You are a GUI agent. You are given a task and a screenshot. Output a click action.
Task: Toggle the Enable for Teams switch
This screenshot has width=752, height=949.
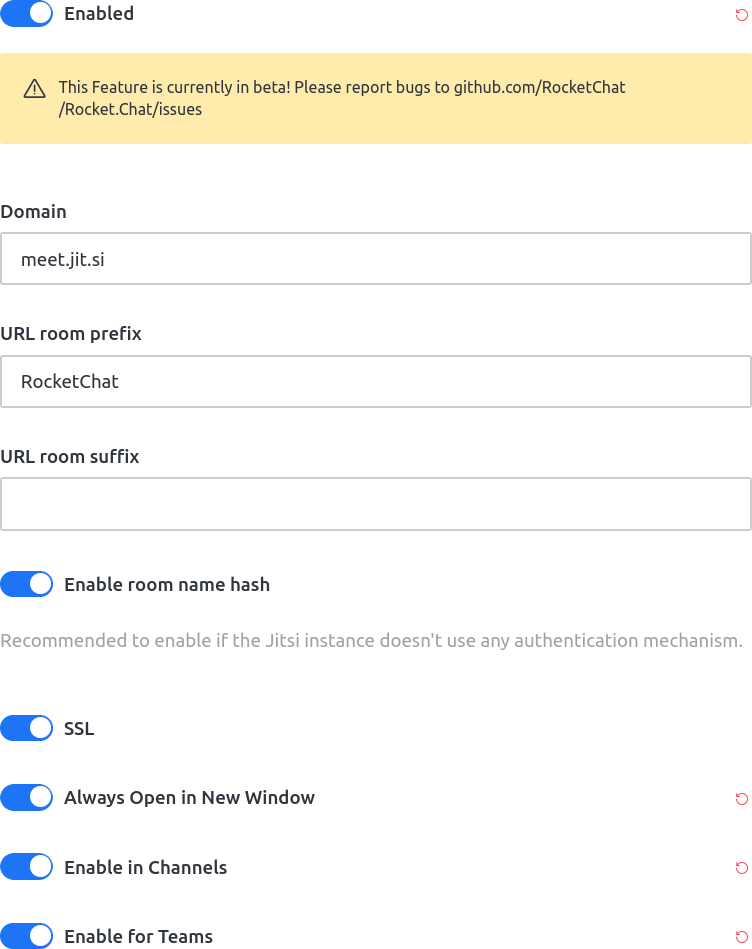pos(27,936)
